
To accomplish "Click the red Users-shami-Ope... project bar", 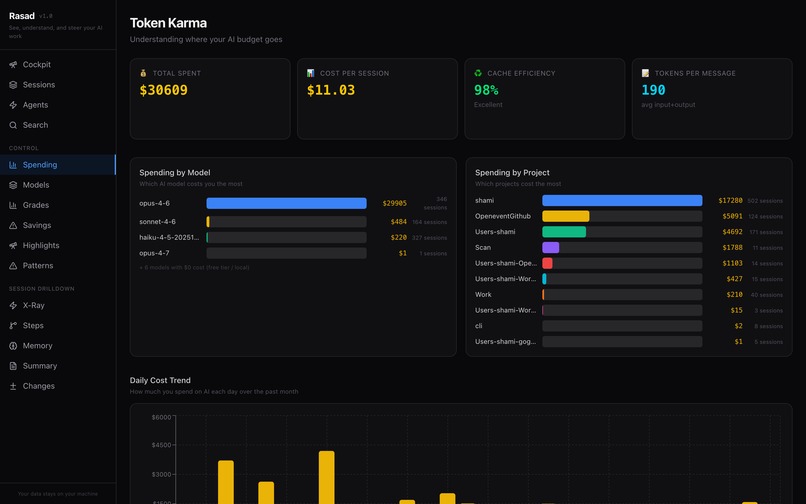I will point(547,263).
